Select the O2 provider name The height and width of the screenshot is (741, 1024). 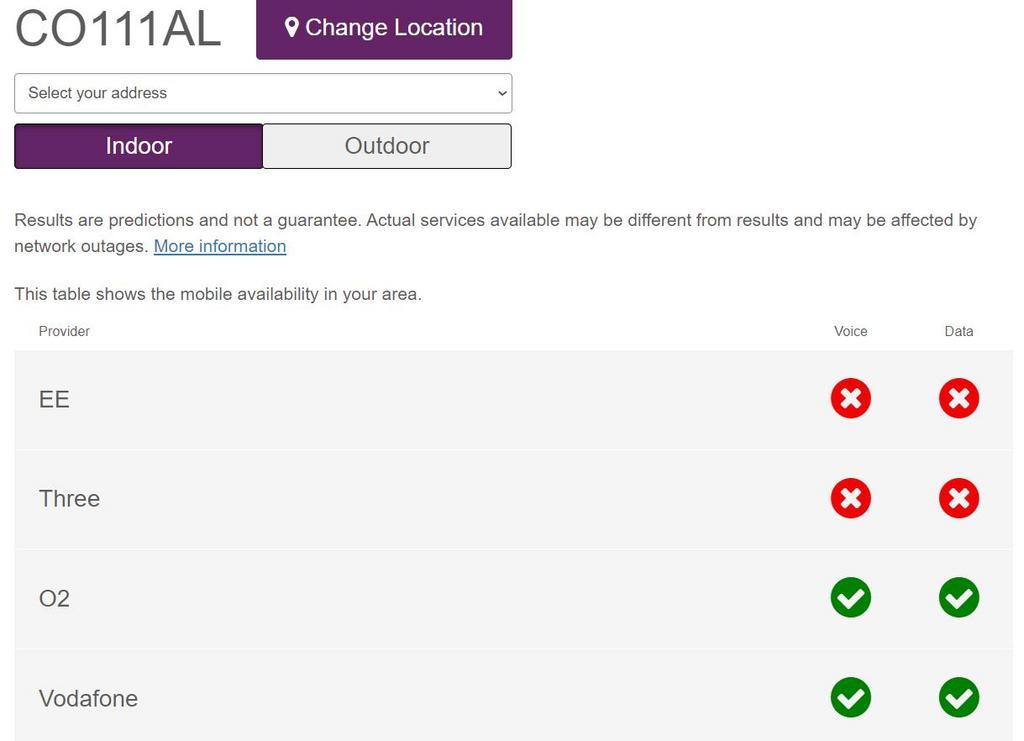click(x=54, y=599)
